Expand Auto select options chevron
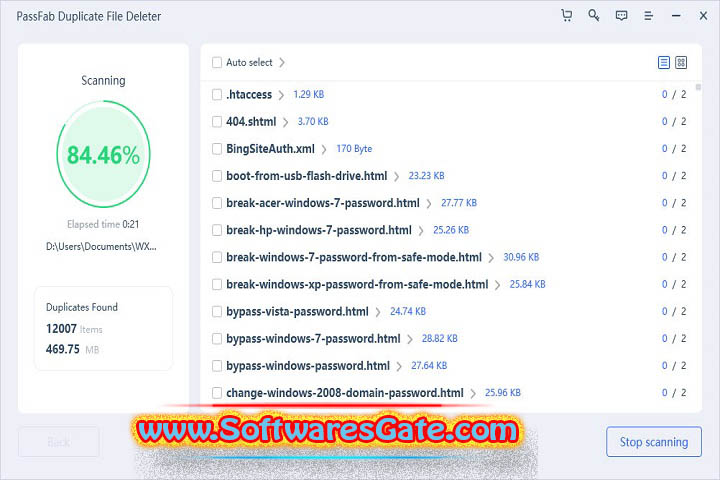 point(281,62)
